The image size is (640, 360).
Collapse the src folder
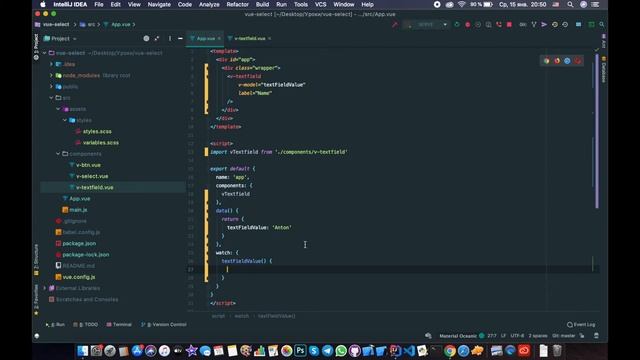click(51, 98)
